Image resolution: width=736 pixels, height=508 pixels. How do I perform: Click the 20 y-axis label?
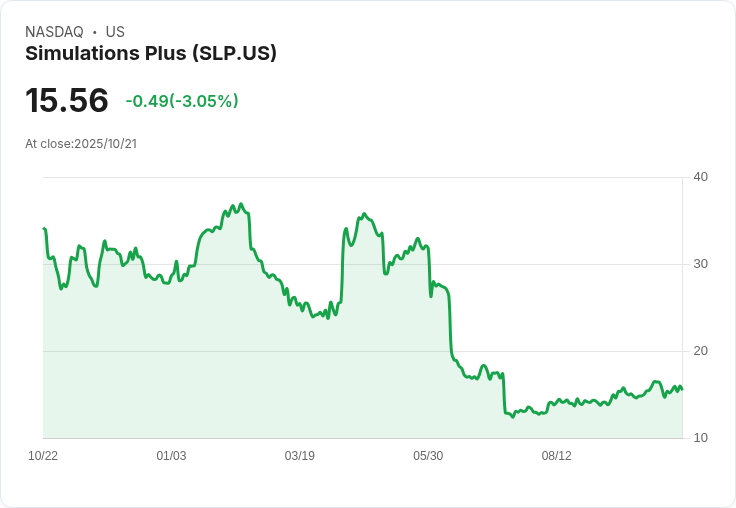click(x=701, y=351)
